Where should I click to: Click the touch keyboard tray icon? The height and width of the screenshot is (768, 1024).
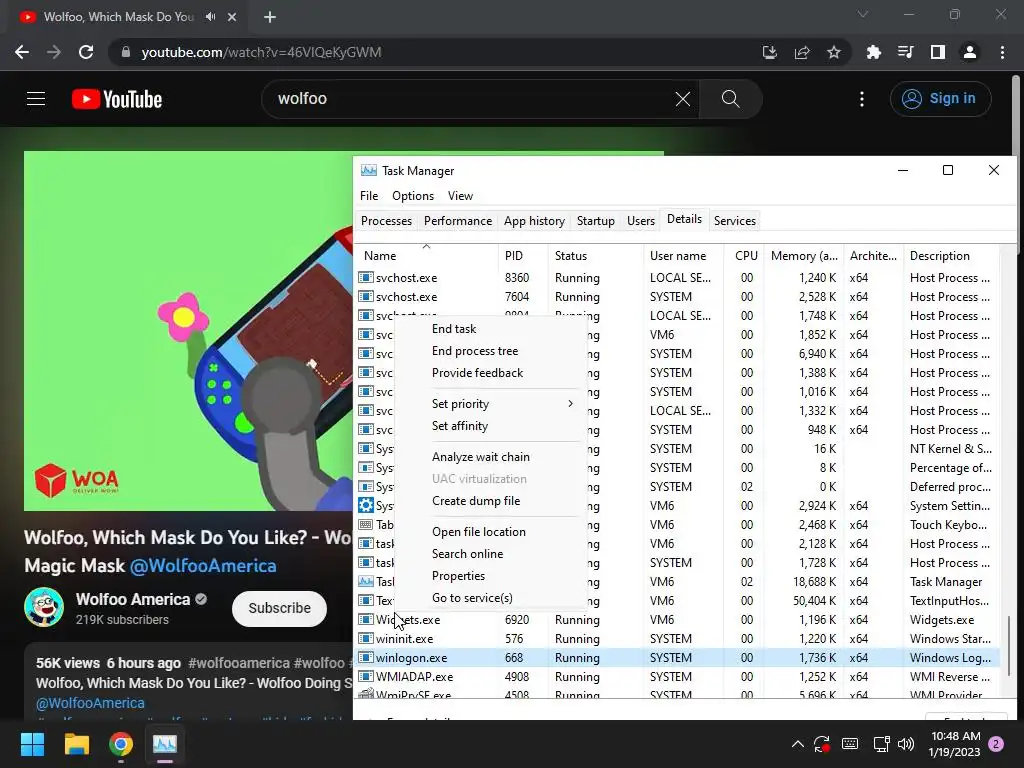pos(850,744)
